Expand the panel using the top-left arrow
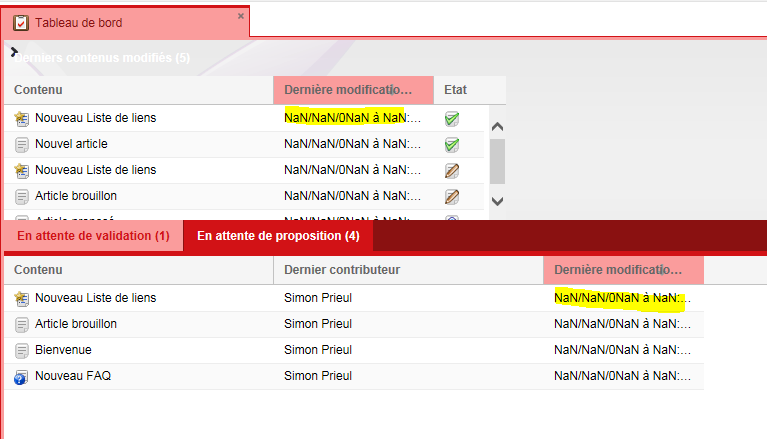The height and width of the screenshot is (439, 767). (x=13, y=51)
